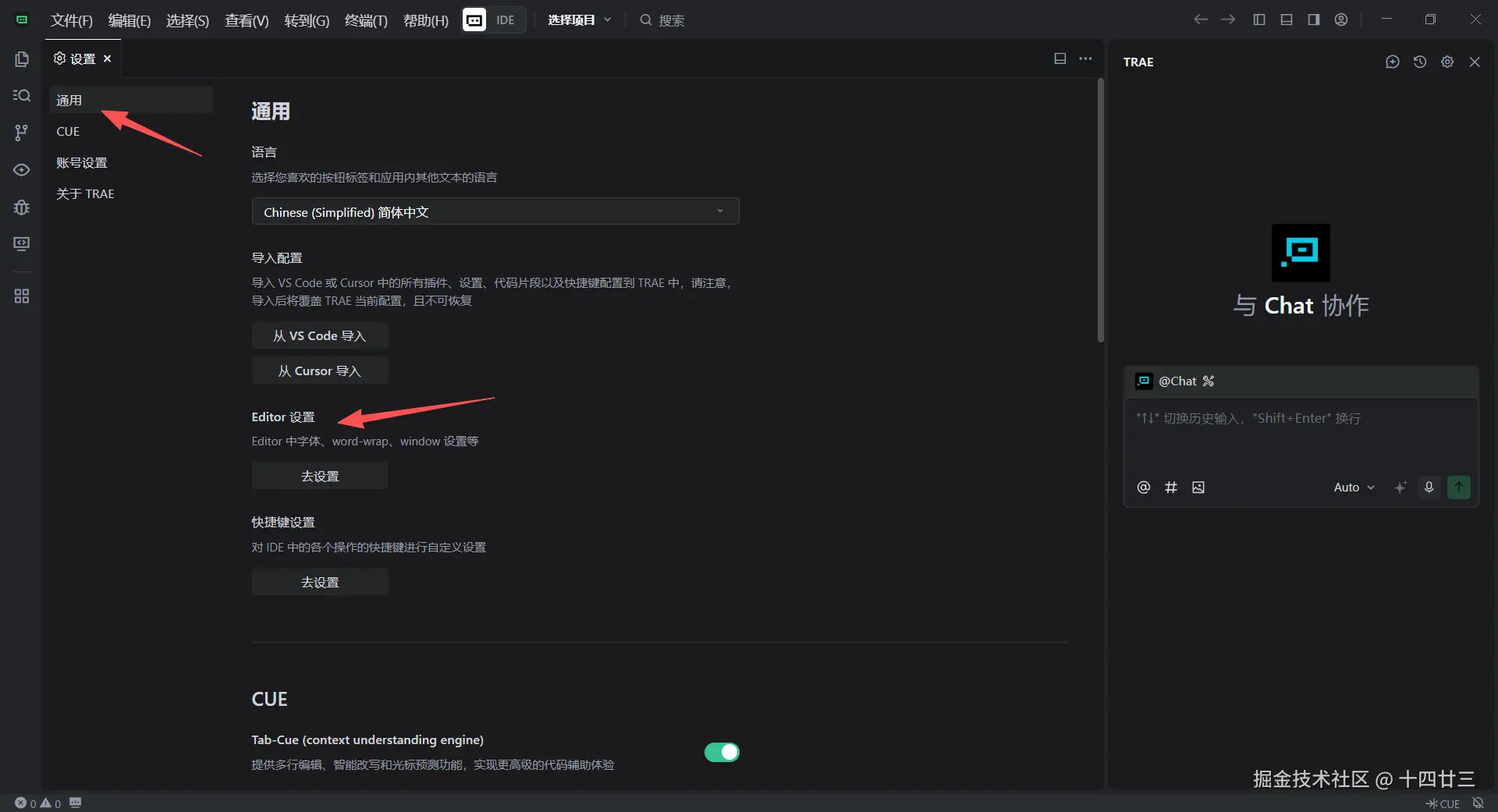This screenshot has width=1498, height=812.
Task: Toggle the primary left sidebar layout
Action: 1259,20
